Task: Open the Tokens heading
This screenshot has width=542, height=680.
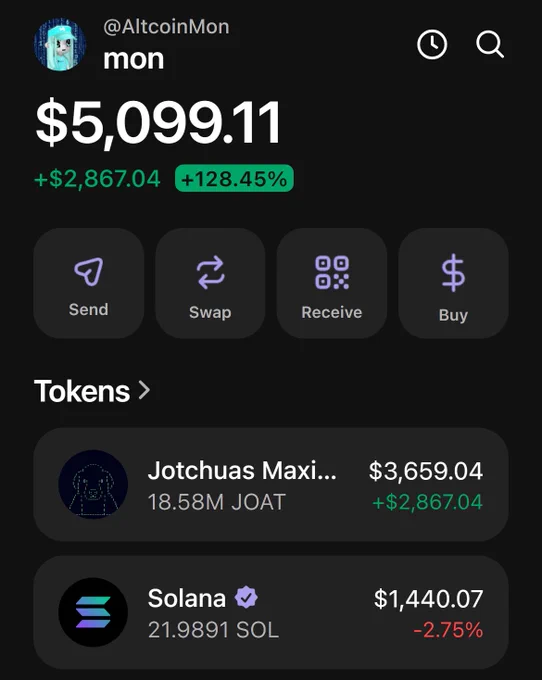Action: pos(82,391)
